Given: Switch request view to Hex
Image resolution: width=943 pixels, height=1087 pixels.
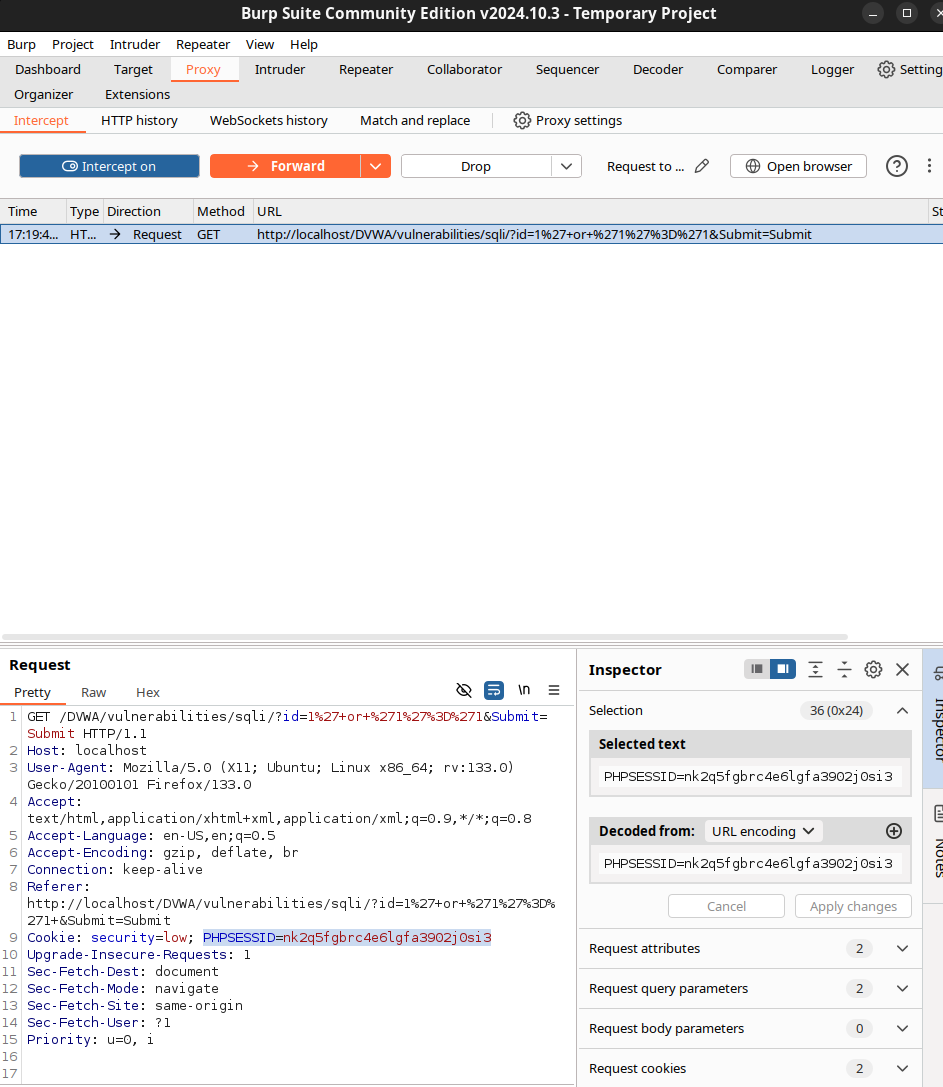Looking at the screenshot, I should tap(148, 693).
